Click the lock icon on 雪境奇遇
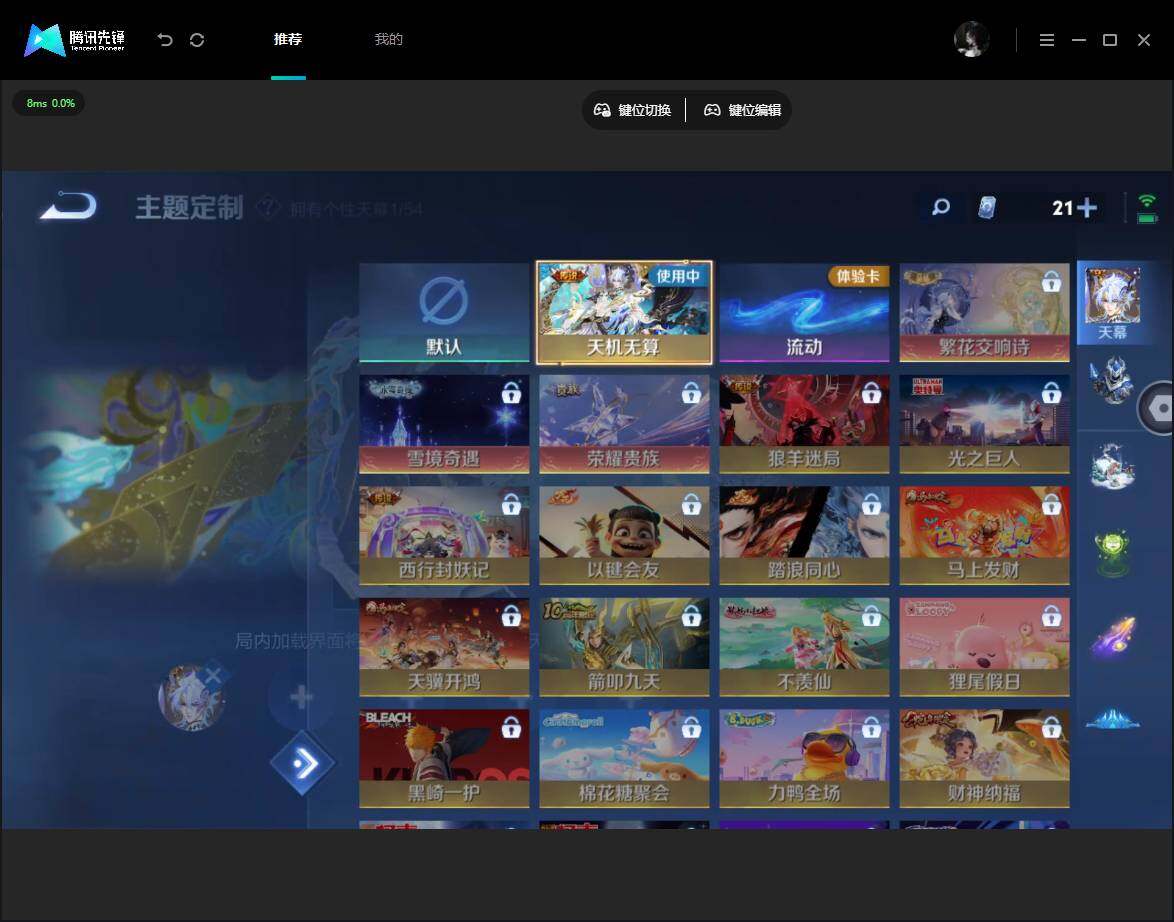Image resolution: width=1174 pixels, height=922 pixels. coord(511,392)
